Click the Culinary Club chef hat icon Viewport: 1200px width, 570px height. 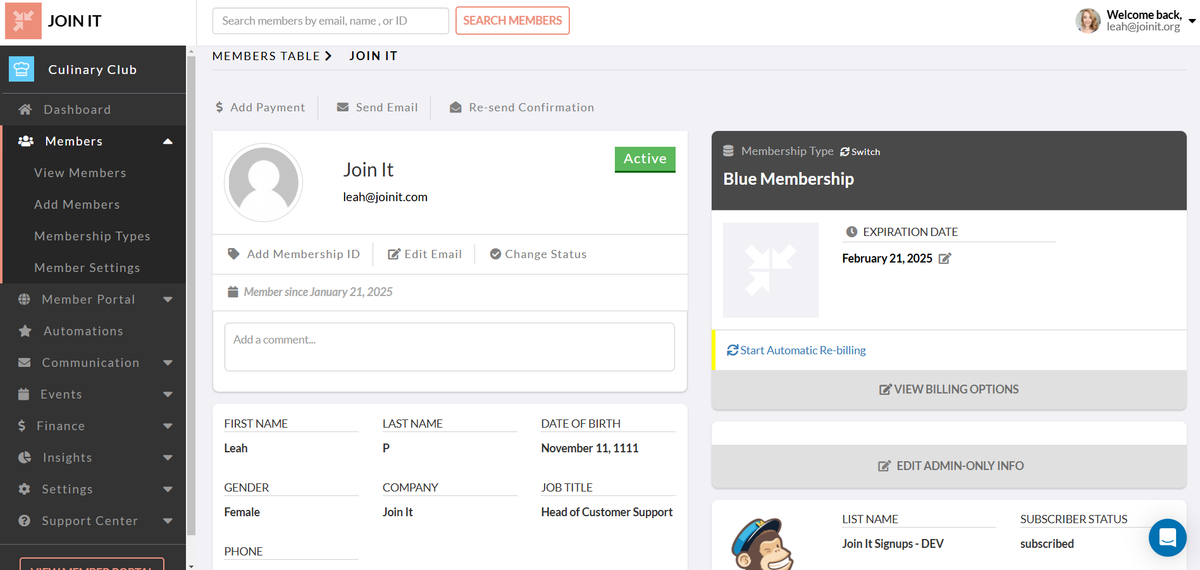click(x=21, y=69)
